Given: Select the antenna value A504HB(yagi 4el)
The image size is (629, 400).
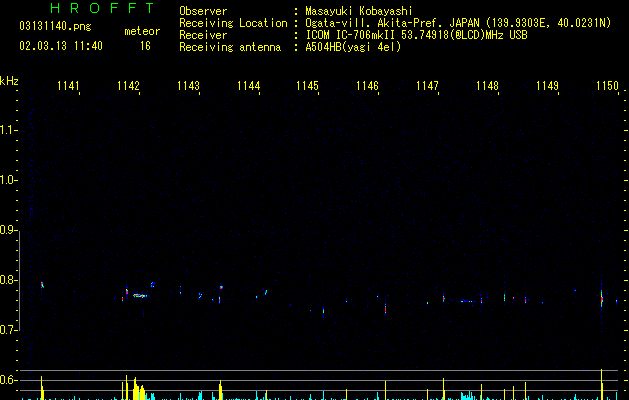Looking at the screenshot, I should pos(353,47).
